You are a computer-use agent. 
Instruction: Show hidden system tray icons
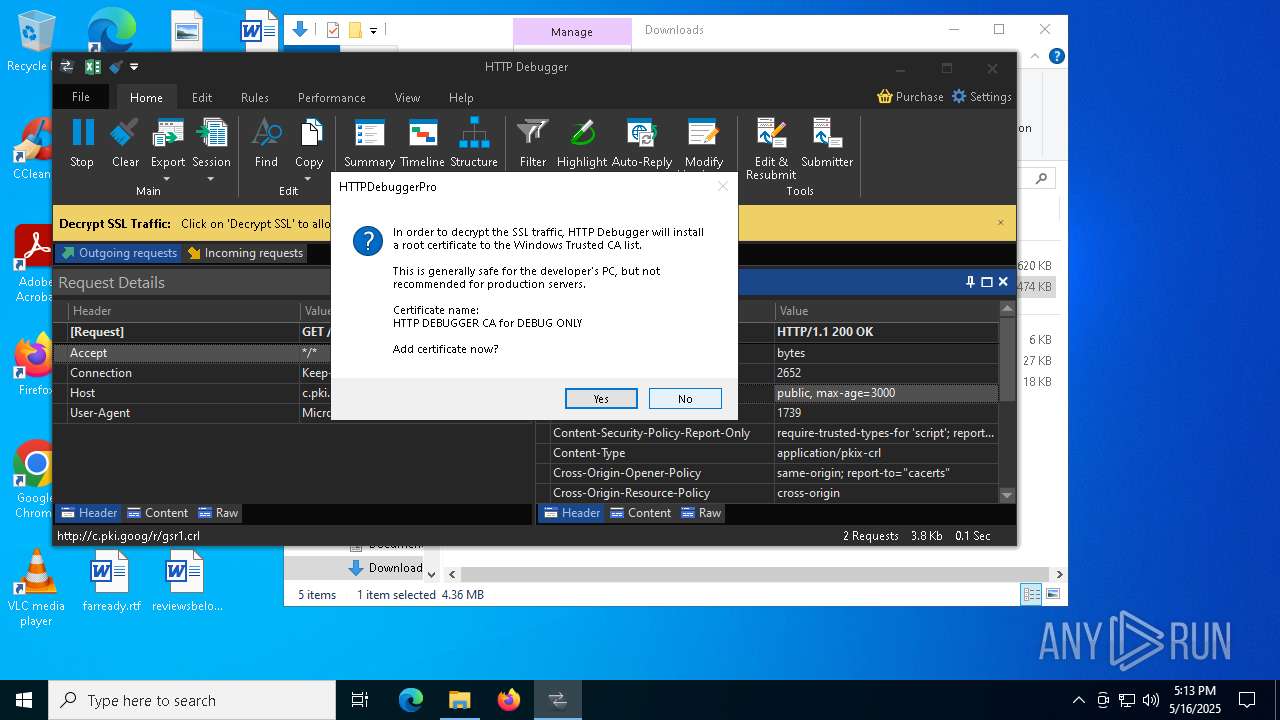1078,700
